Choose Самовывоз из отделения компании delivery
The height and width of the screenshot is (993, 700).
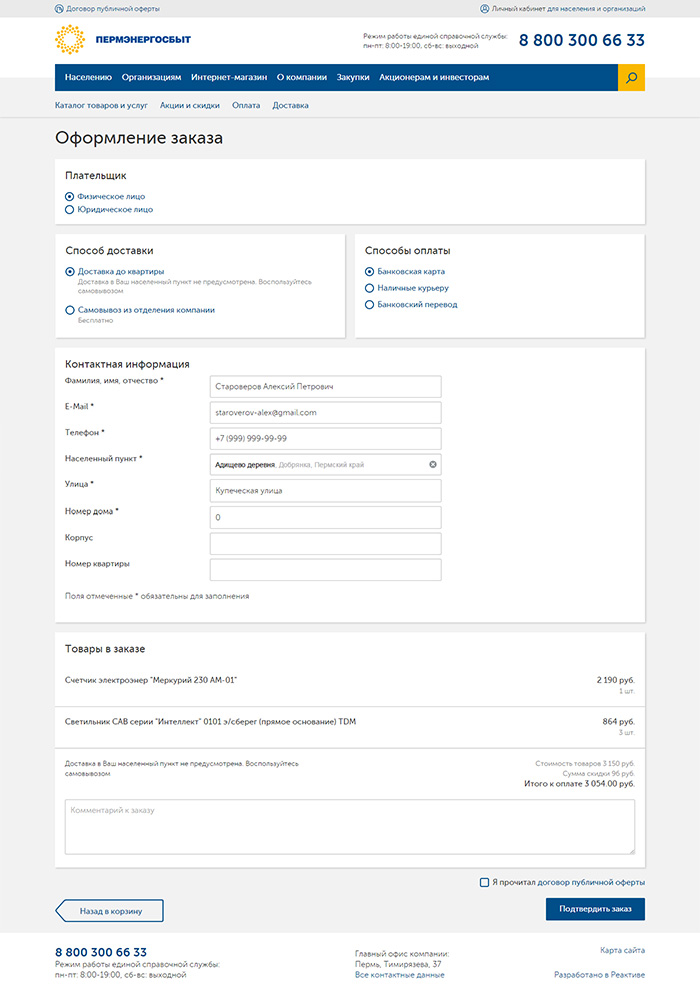click(x=69, y=310)
